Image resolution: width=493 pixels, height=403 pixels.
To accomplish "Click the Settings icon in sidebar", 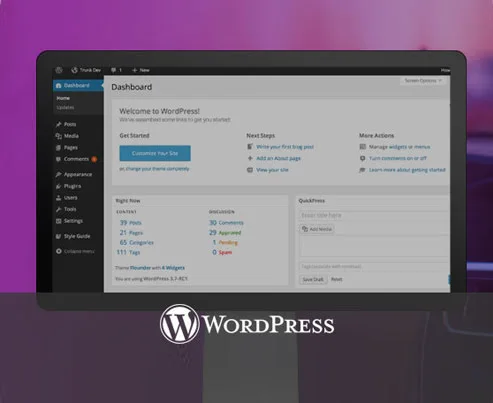I will (59, 221).
